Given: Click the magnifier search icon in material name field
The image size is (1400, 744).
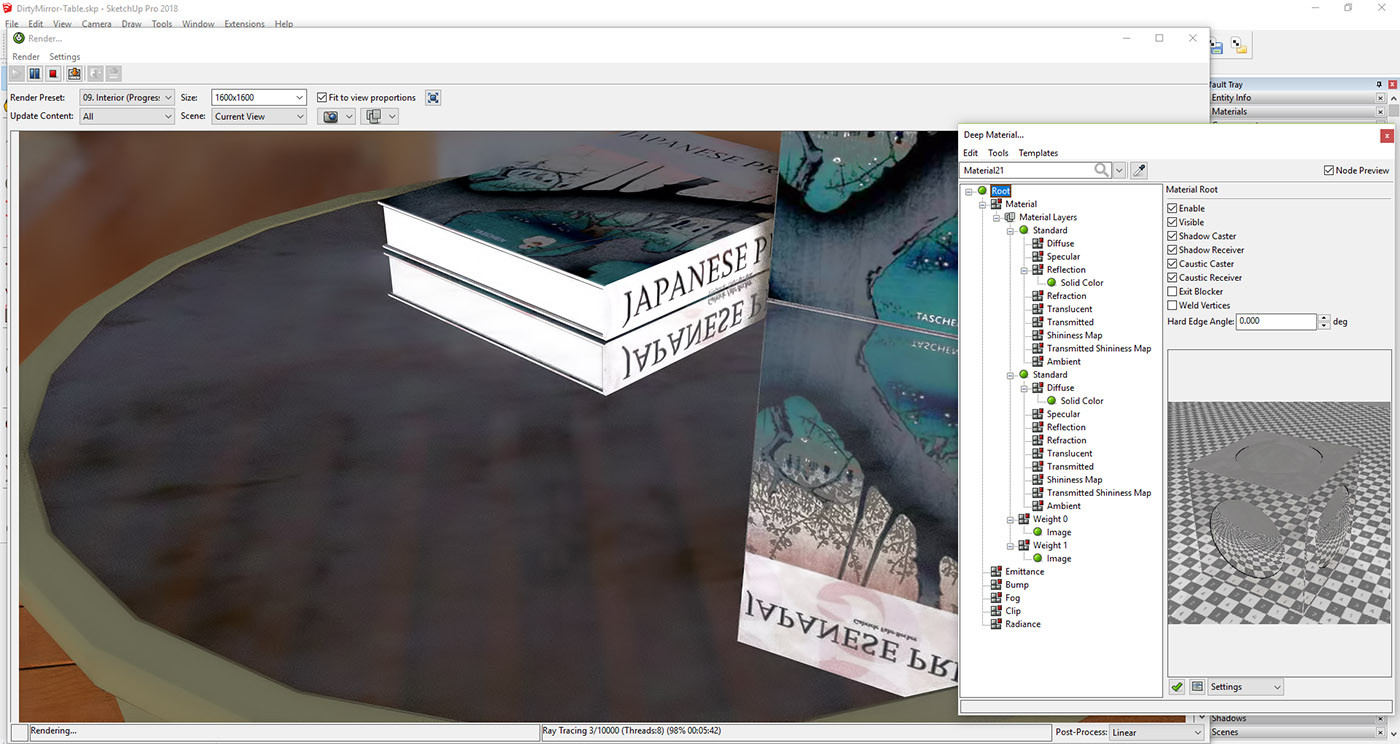Looking at the screenshot, I should (x=1102, y=171).
